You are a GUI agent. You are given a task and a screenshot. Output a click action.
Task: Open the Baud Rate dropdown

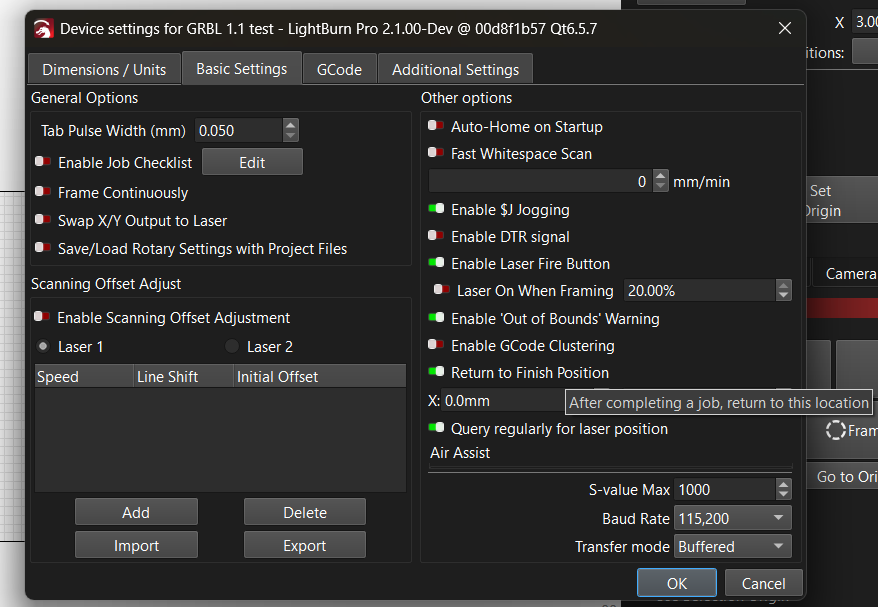pos(732,518)
